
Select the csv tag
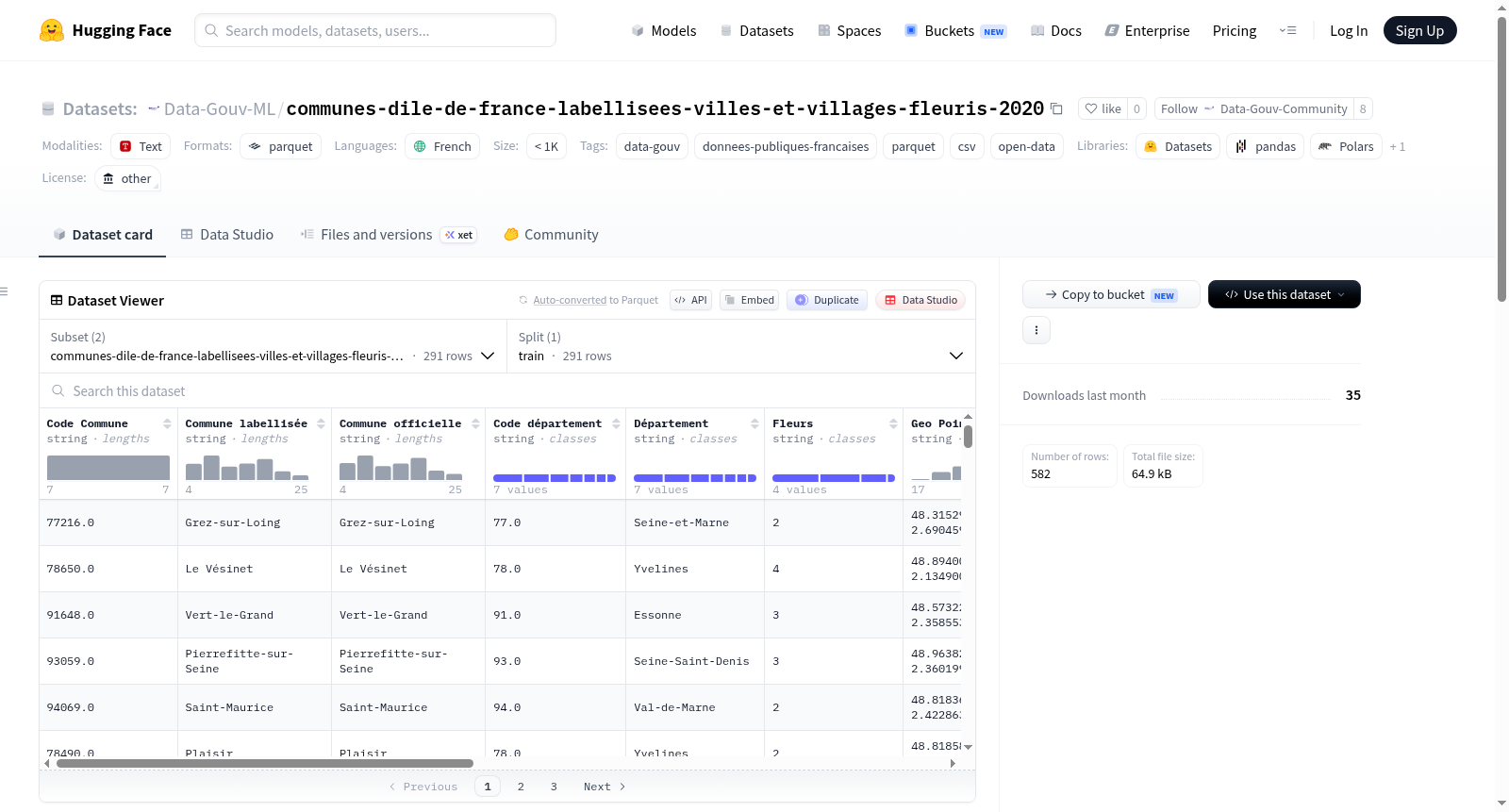coord(967,146)
